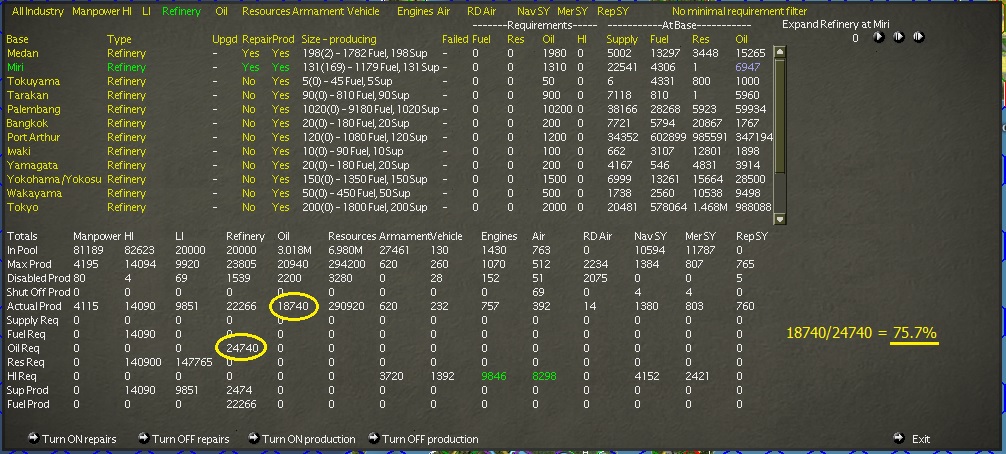Open the Bangkok base
Viewport: 1006px width, 454px height.
coord(28,123)
